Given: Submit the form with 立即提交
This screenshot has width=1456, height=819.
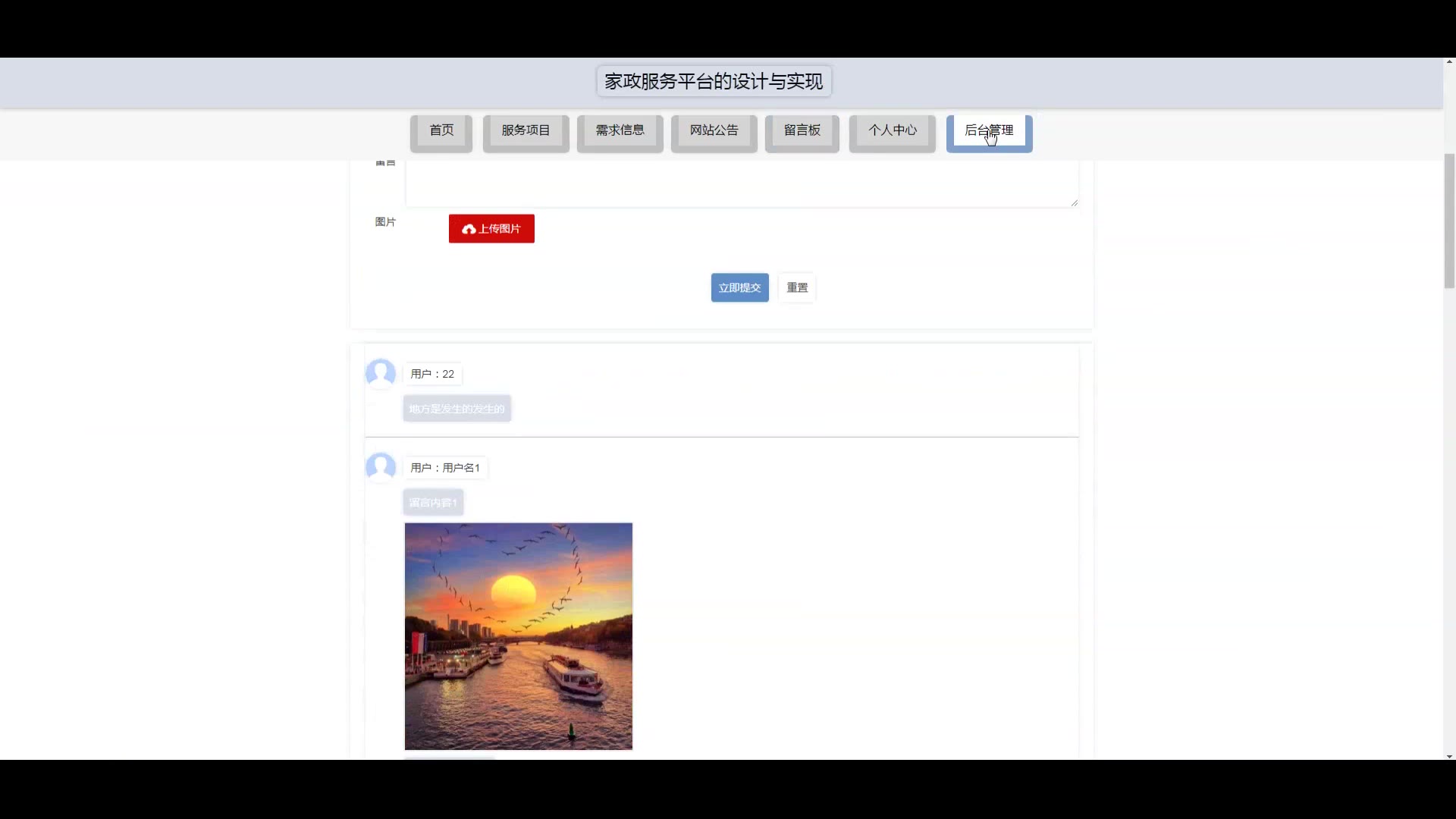Looking at the screenshot, I should [x=739, y=287].
